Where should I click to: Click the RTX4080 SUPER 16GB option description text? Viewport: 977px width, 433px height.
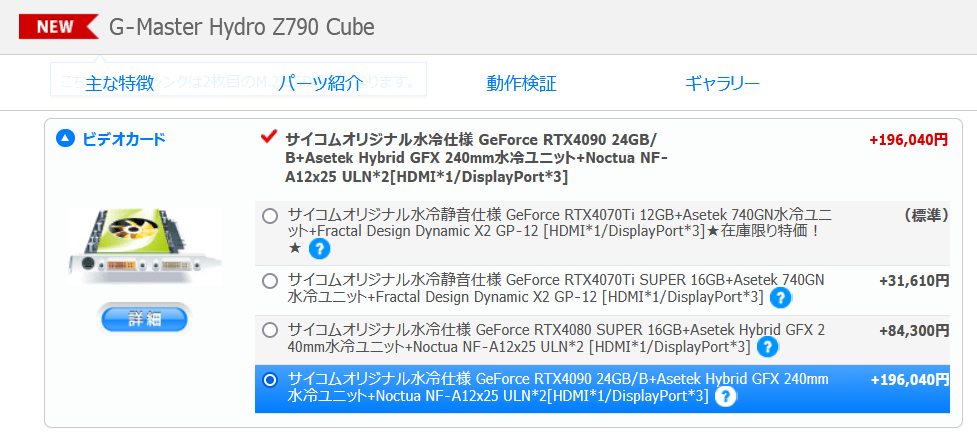pos(556,338)
